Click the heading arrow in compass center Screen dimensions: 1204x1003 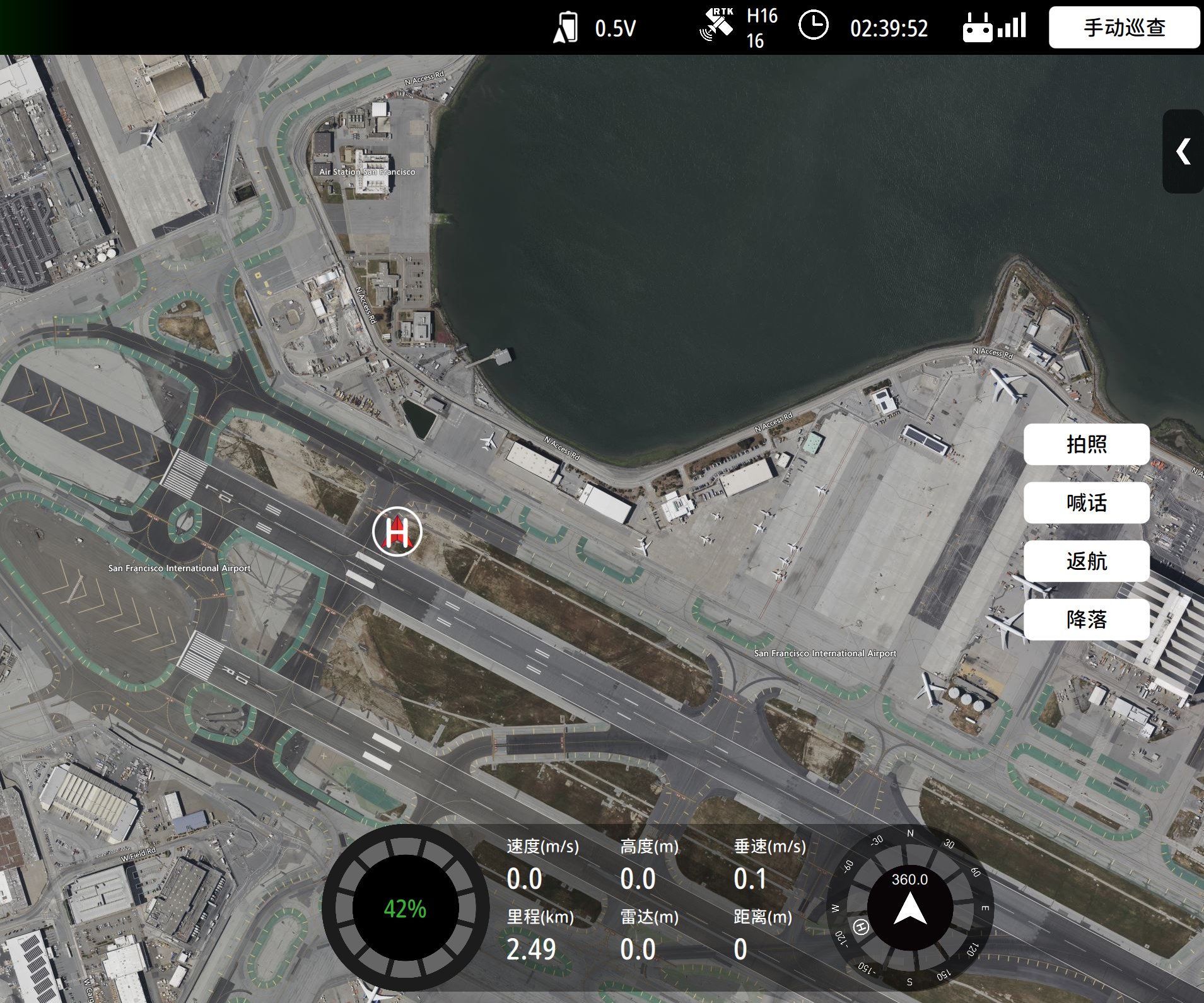[x=909, y=910]
